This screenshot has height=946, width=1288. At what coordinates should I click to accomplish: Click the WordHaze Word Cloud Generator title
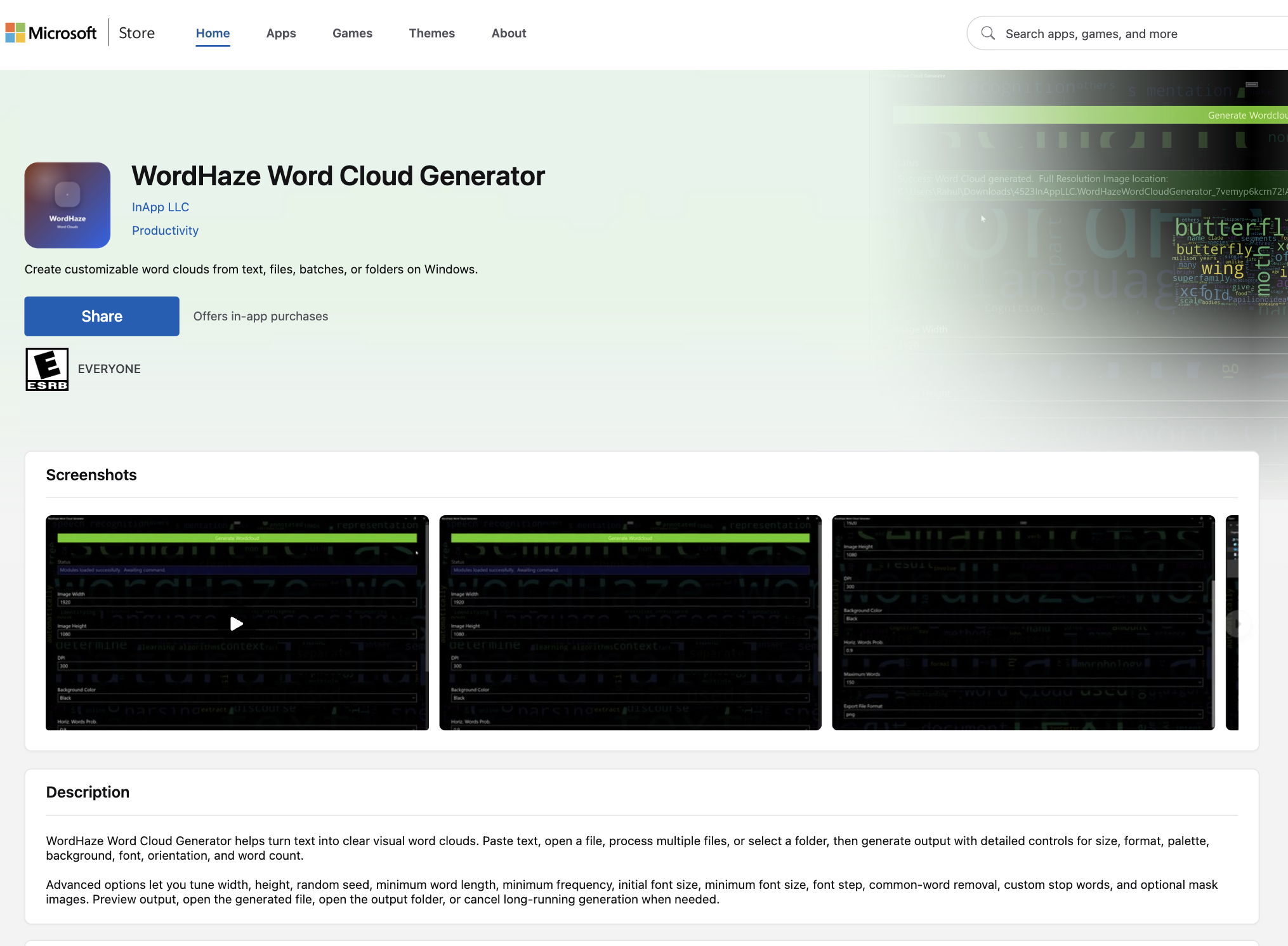pyautogui.click(x=338, y=176)
